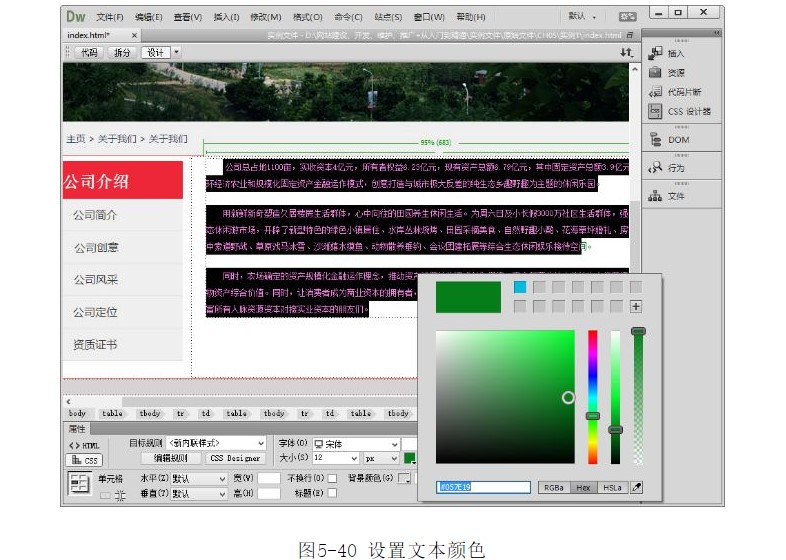Click the CSS Designer button in Properties

[x=234, y=459]
